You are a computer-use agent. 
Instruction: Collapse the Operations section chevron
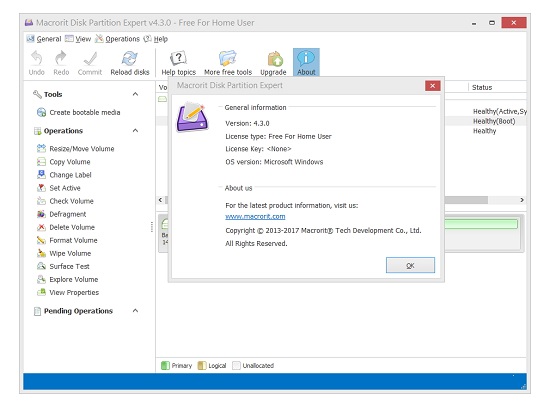pos(135,131)
